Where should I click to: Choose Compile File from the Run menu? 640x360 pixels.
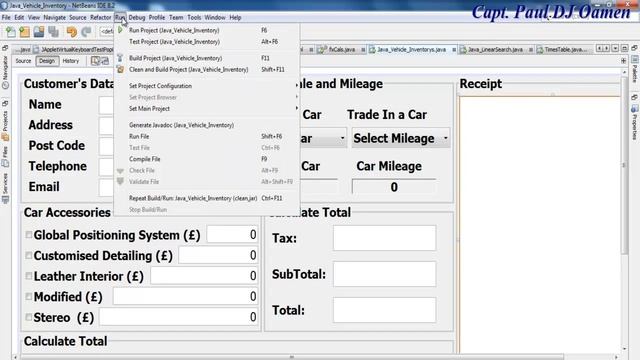click(x=207, y=159)
